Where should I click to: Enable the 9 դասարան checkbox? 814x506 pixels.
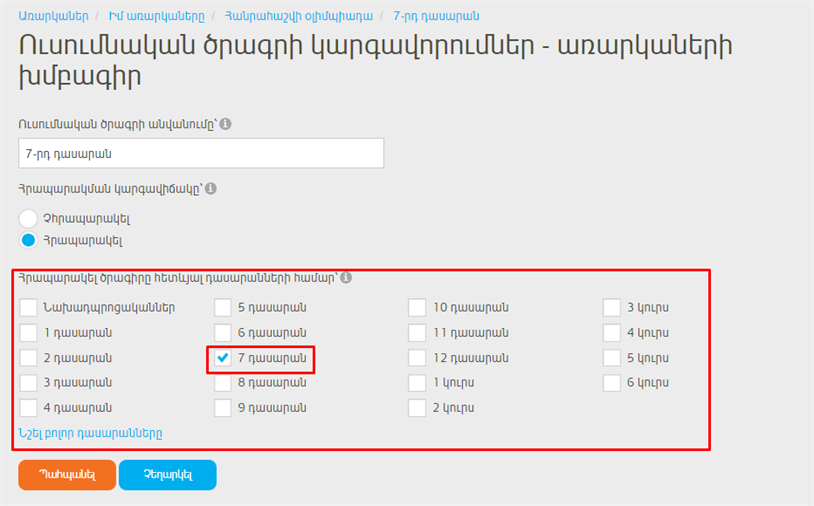pyautogui.click(x=223, y=408)
